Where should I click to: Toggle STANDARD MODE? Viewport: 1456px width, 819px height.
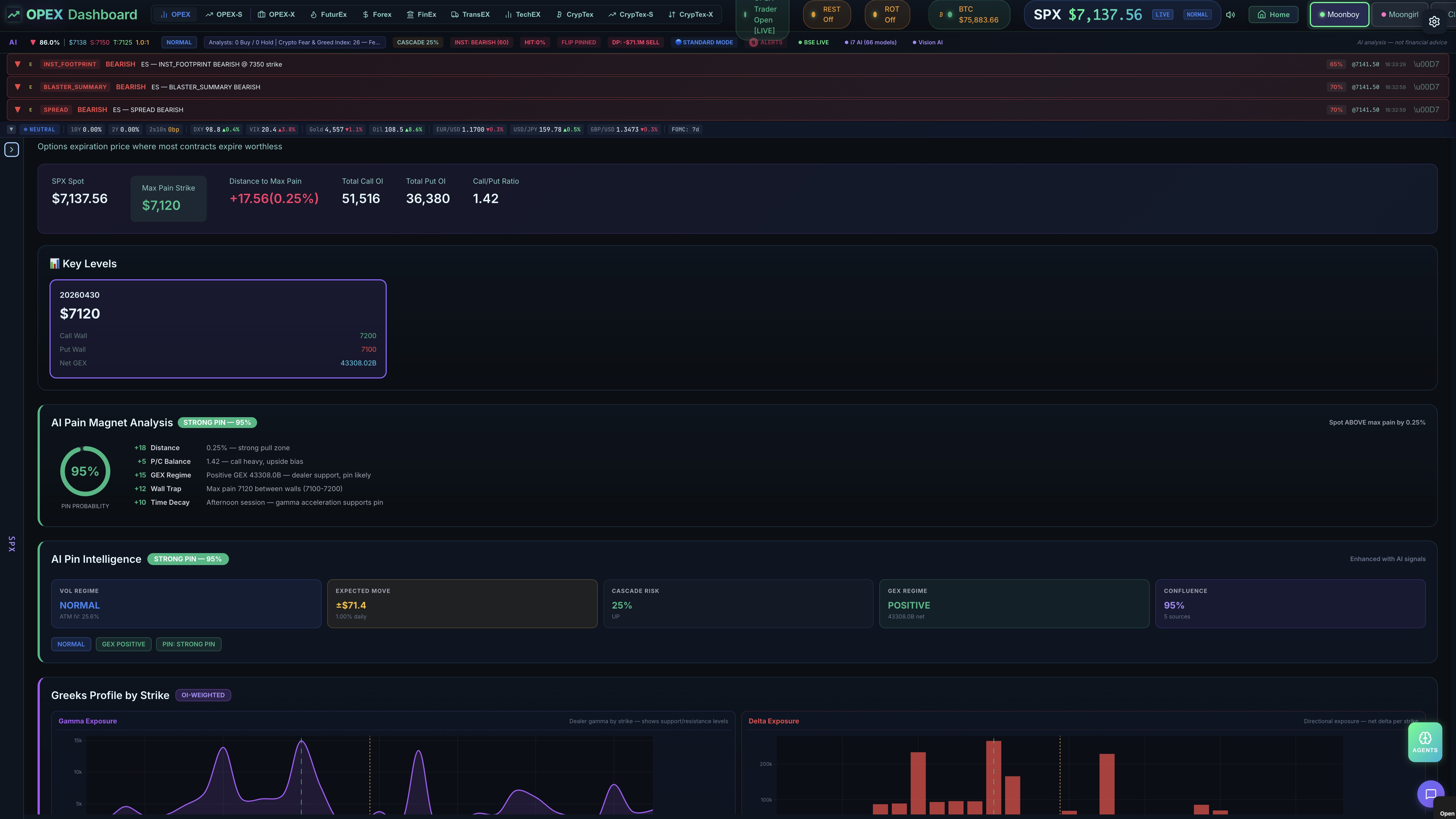pyautogui.click(x=704, y=42)
